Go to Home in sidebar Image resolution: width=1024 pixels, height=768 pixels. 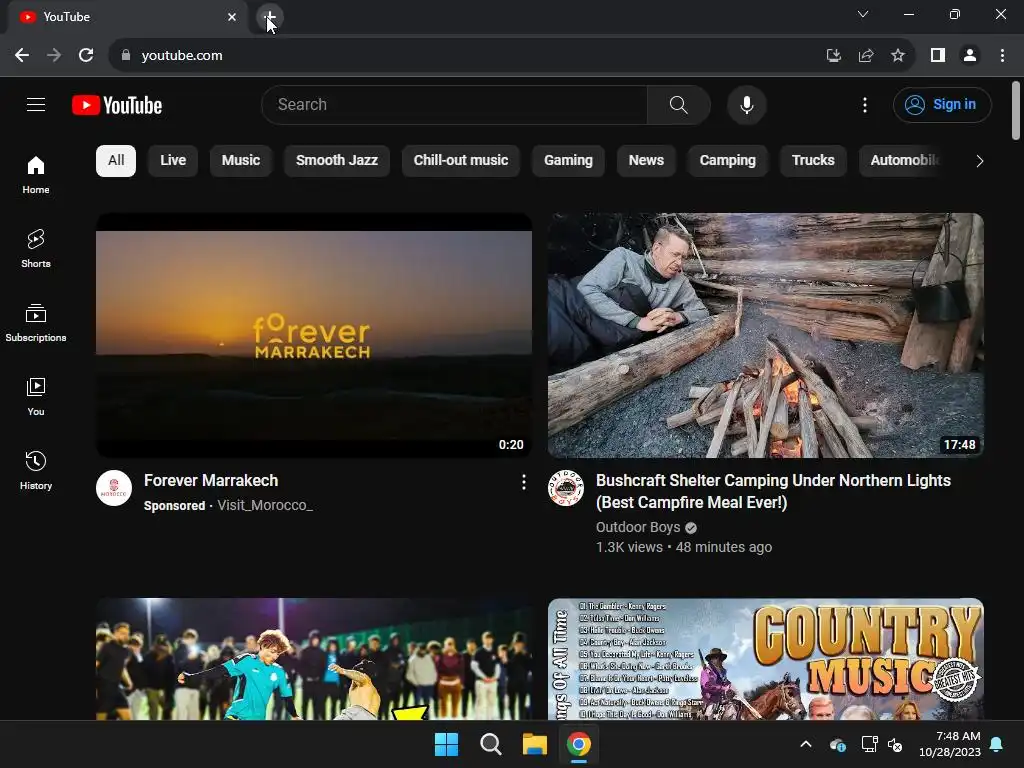pos(36,174)
